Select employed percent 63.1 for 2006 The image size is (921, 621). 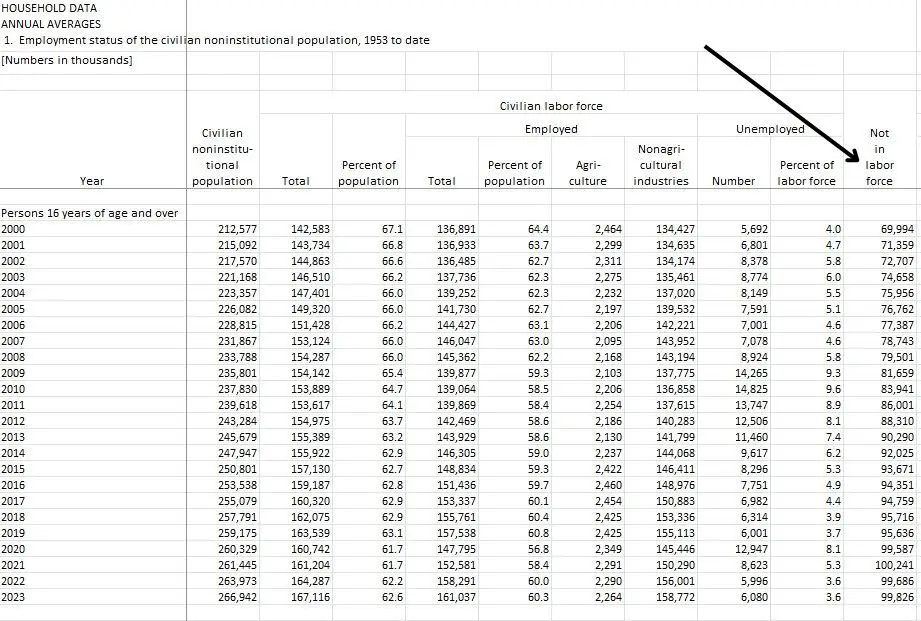pos(539,325)
